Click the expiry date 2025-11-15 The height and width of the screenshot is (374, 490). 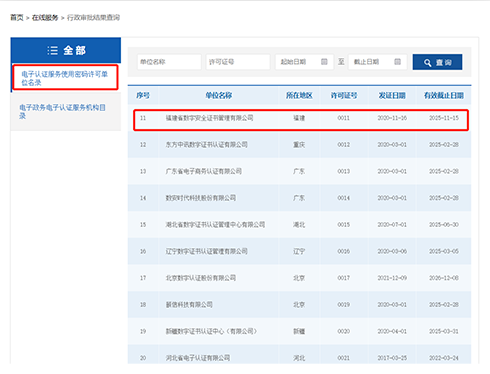pos(444,118)
